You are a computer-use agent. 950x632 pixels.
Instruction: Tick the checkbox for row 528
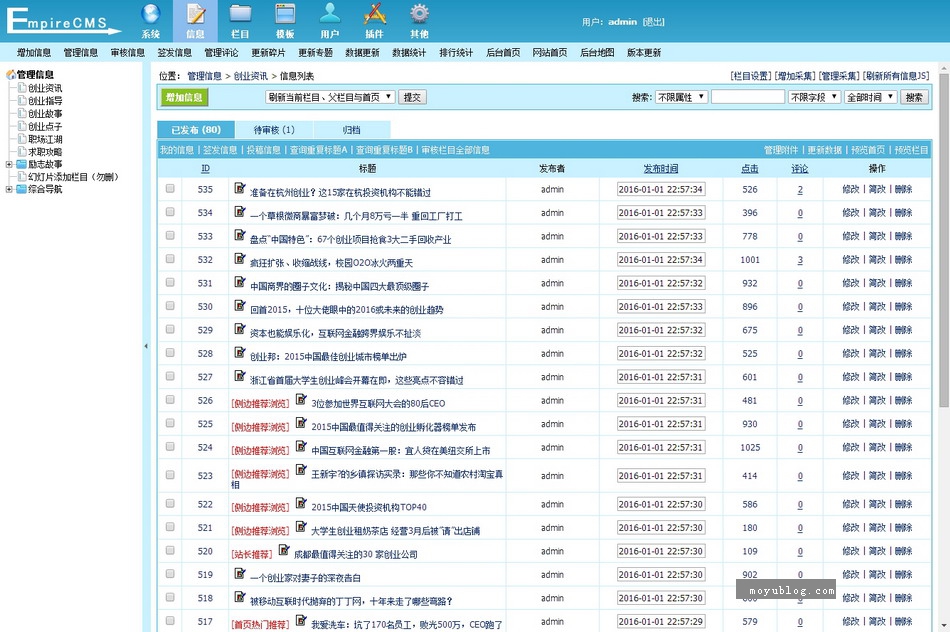170,353
